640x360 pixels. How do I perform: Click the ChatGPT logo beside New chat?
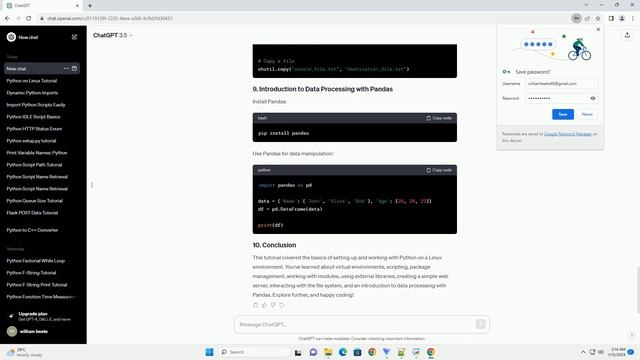(x=11, y=37)
